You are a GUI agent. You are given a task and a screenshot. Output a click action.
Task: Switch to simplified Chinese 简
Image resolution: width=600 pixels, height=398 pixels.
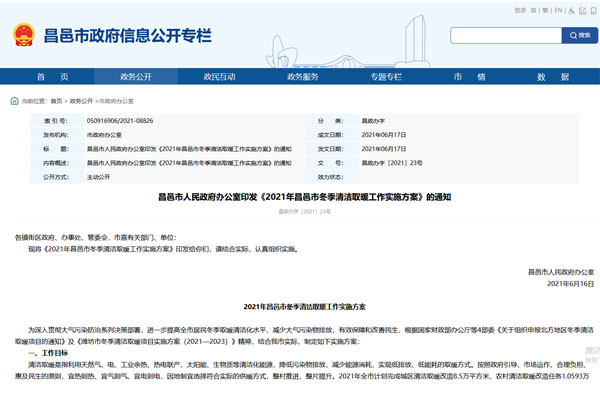coord(533,10)
